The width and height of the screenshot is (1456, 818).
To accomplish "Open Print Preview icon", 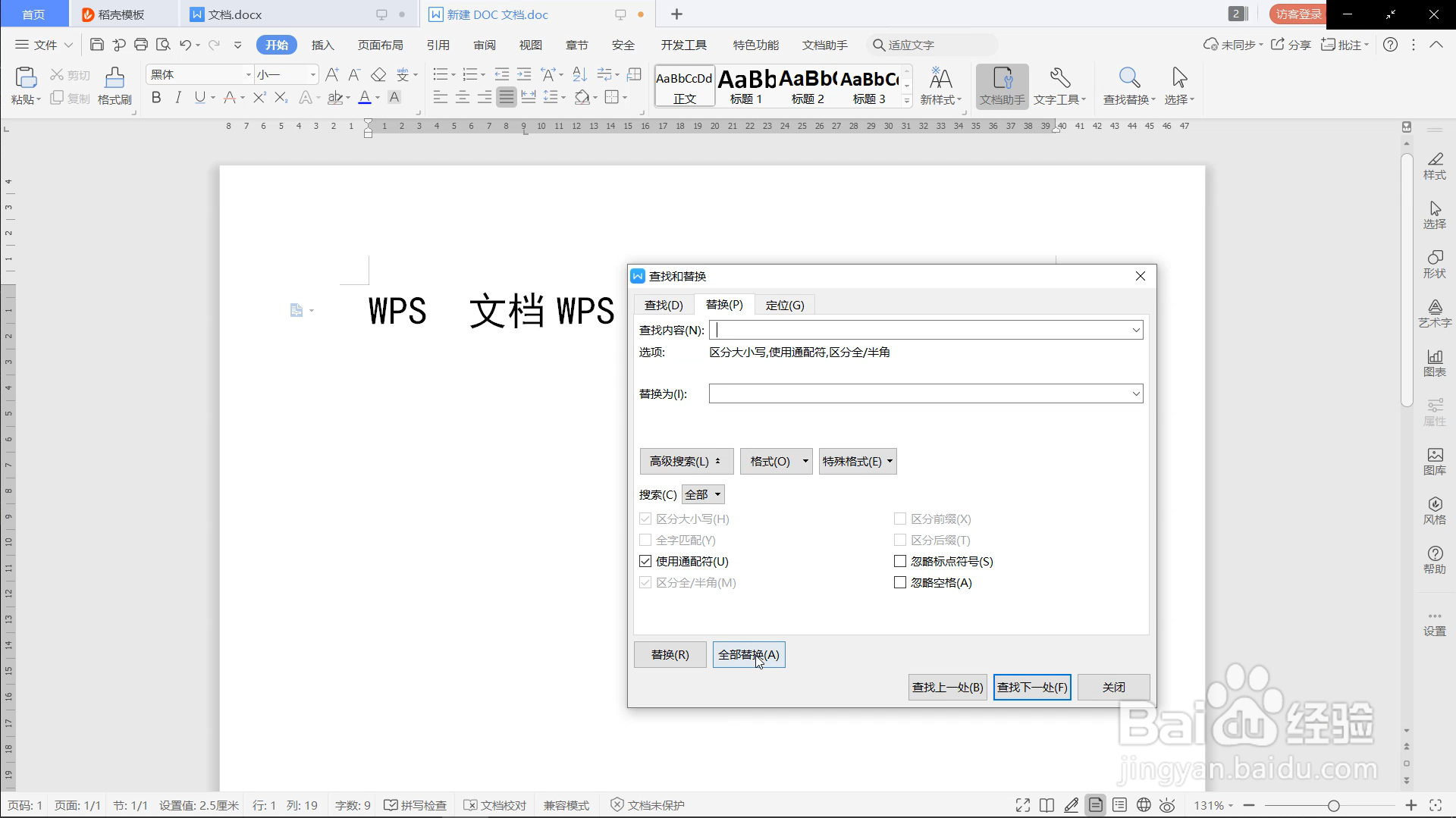I will tap(163, 45).
